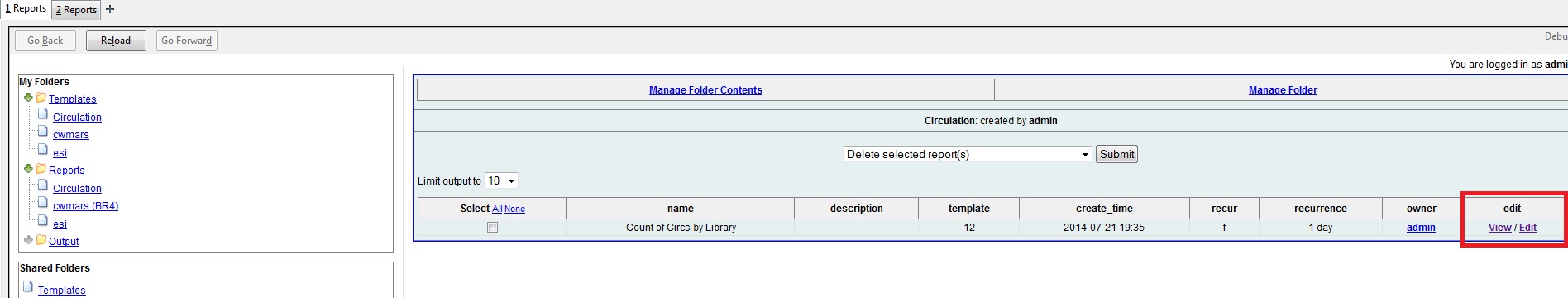Image resolution: width=1568 pixels, height=298 pixels.
Task: Click the Output folder icon
Action: pyautogui.click(x=41, y=240)
